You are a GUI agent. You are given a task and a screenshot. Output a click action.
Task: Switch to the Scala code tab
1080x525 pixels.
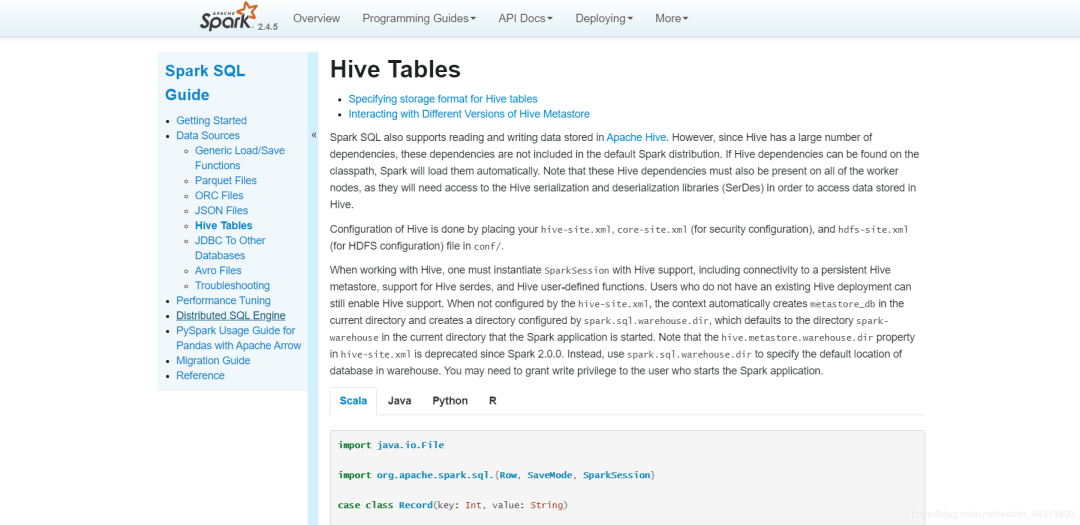353,401
